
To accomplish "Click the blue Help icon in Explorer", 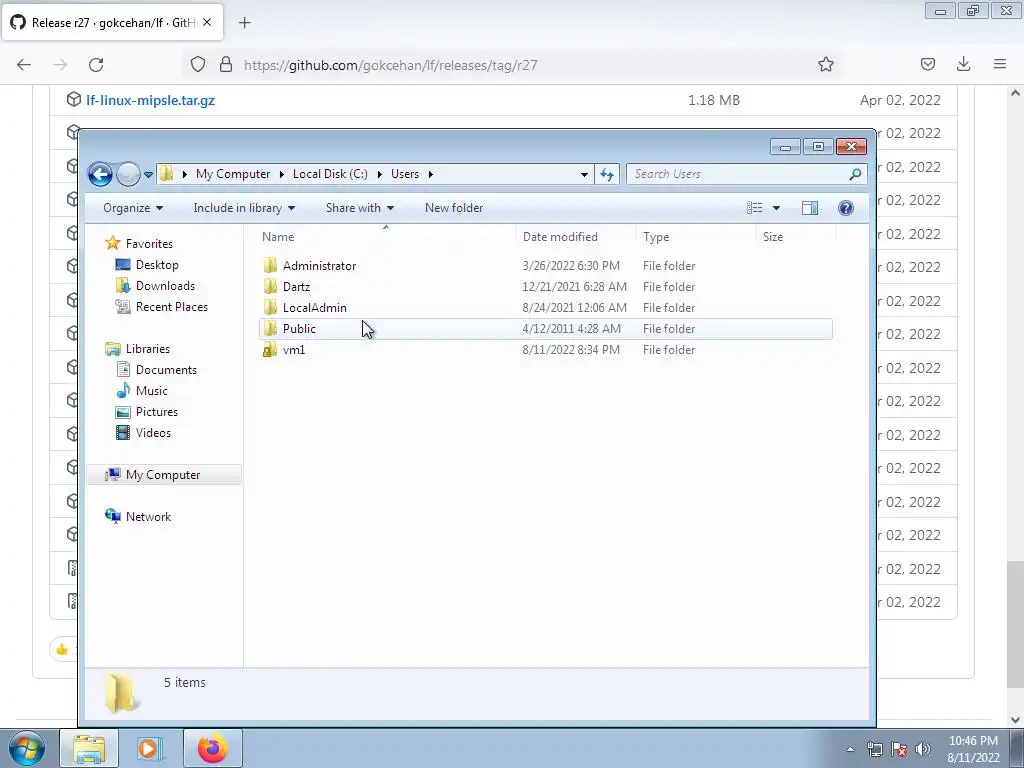I will tap(846, 208).
